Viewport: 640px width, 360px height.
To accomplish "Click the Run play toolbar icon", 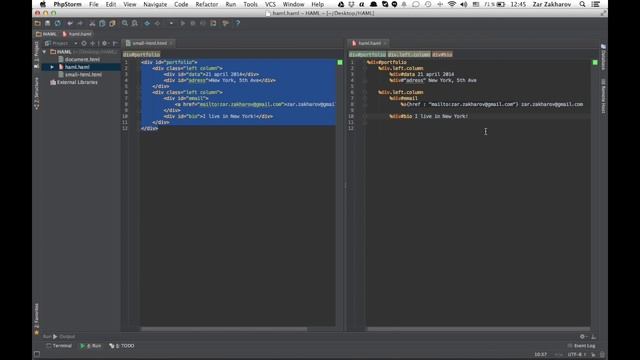I will [x=183, y=24].
